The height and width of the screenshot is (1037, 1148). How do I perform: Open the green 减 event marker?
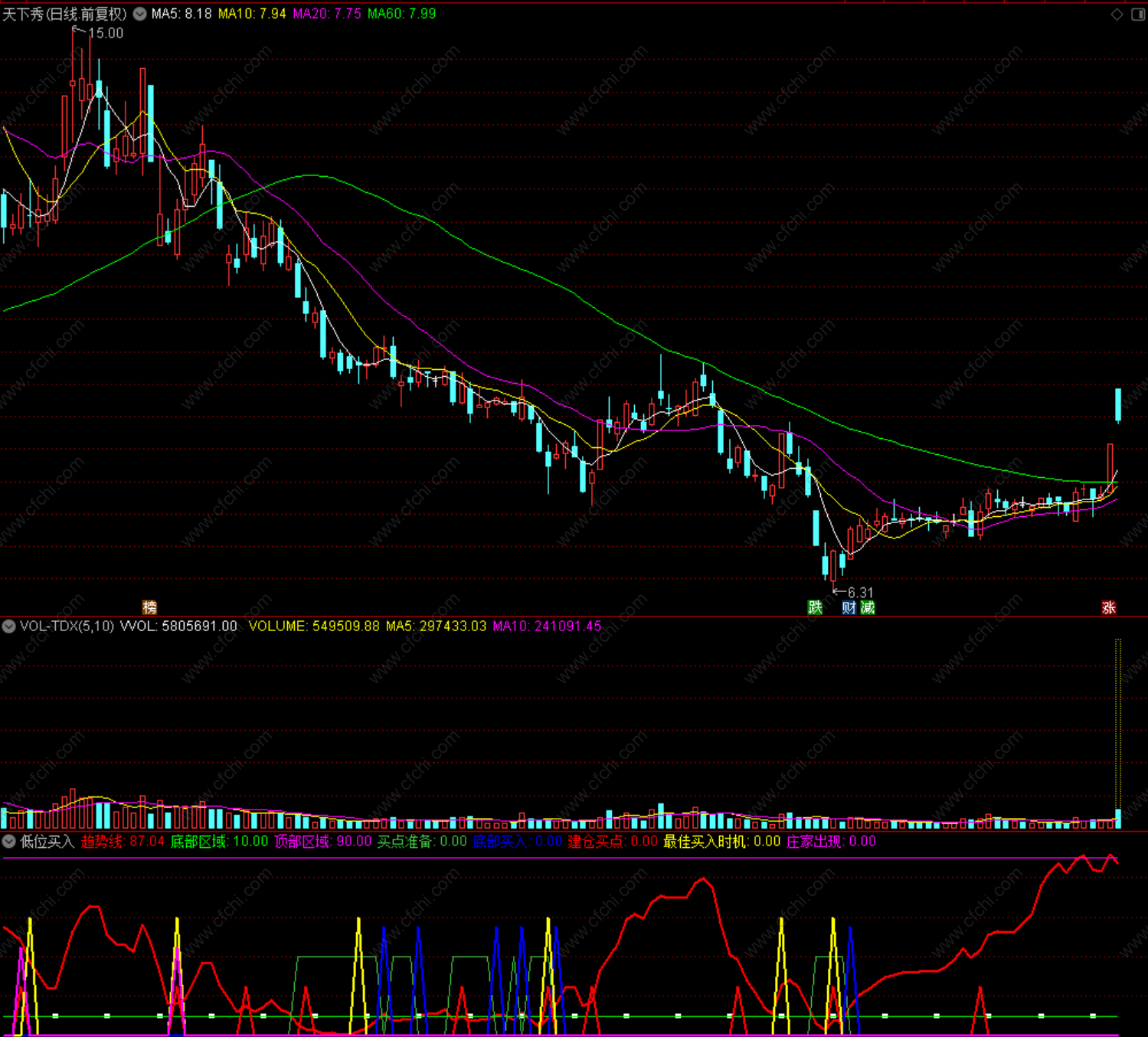[x=867, y=607]
